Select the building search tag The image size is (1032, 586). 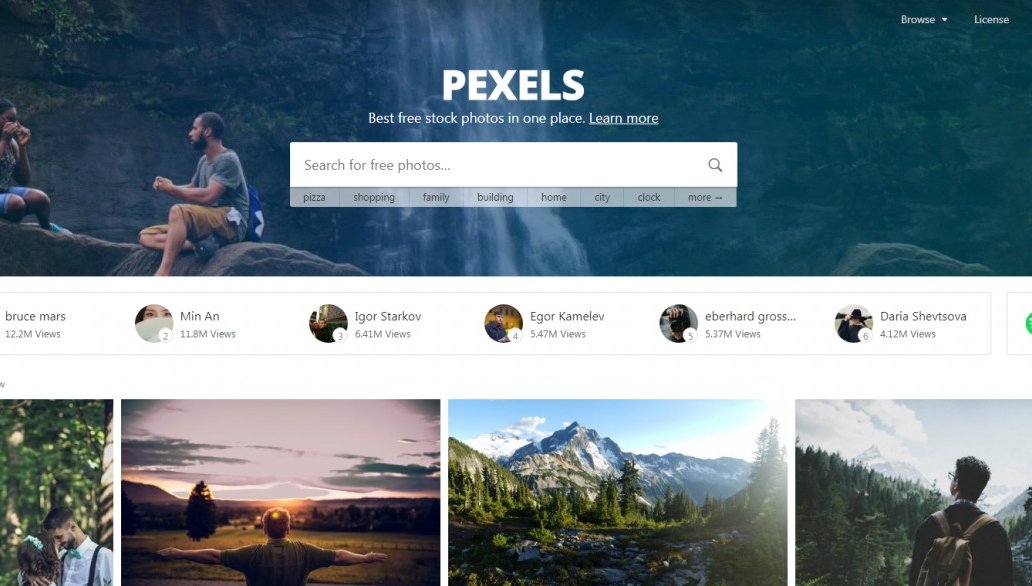[495, 198]
